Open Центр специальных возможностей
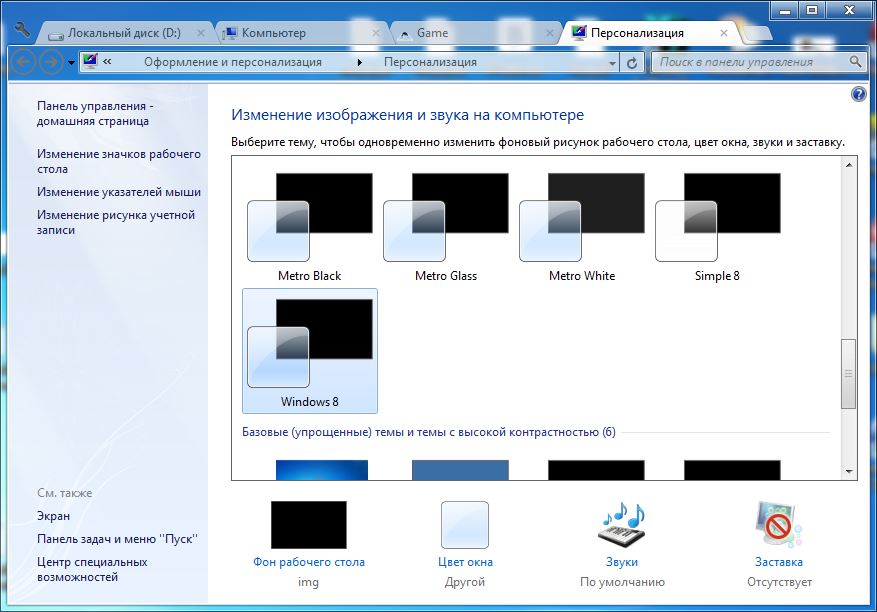This screenshot has width=877, height=612. (92, 569)
